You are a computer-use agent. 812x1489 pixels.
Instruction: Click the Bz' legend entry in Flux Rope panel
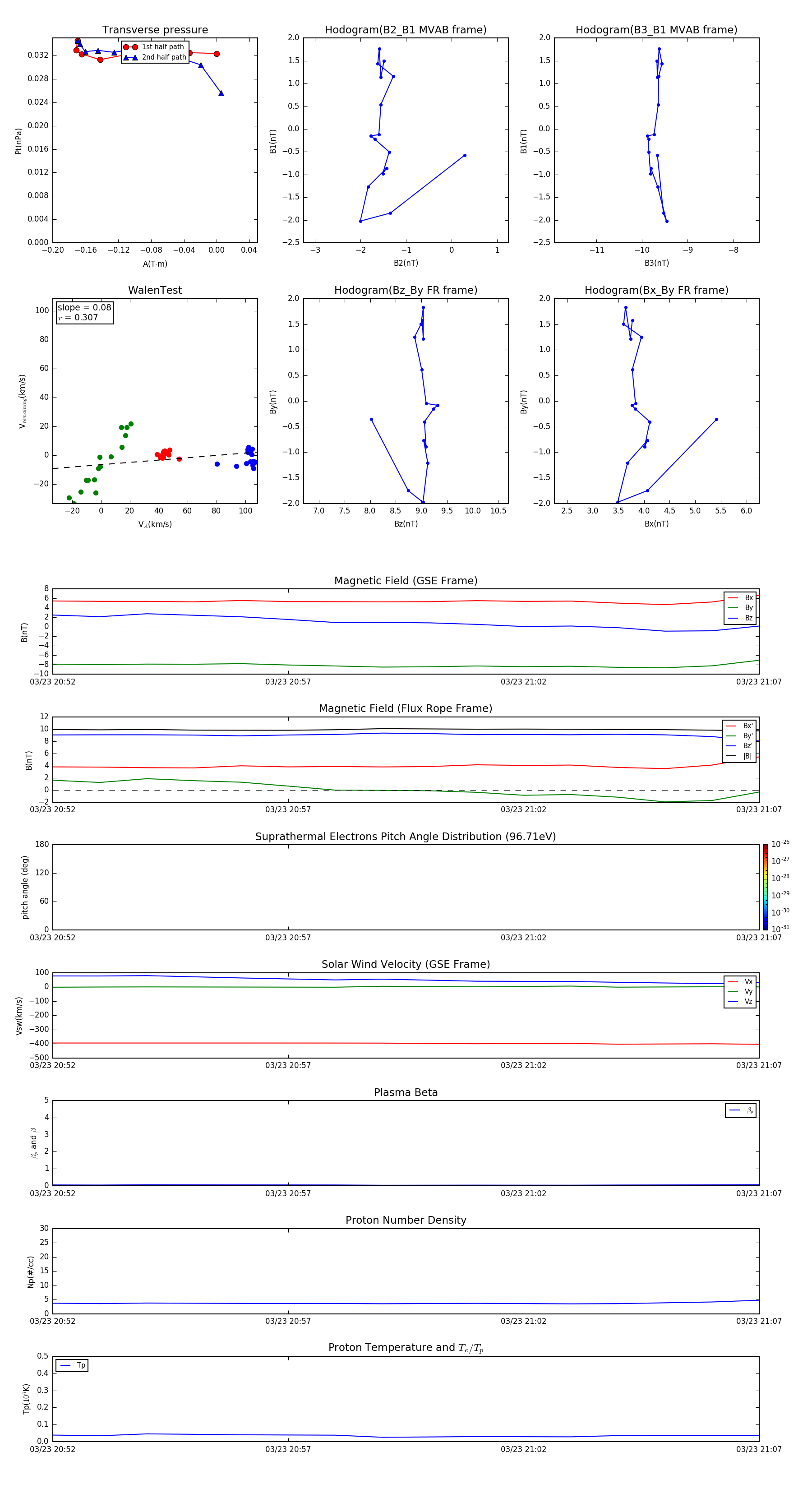point(740,746)
